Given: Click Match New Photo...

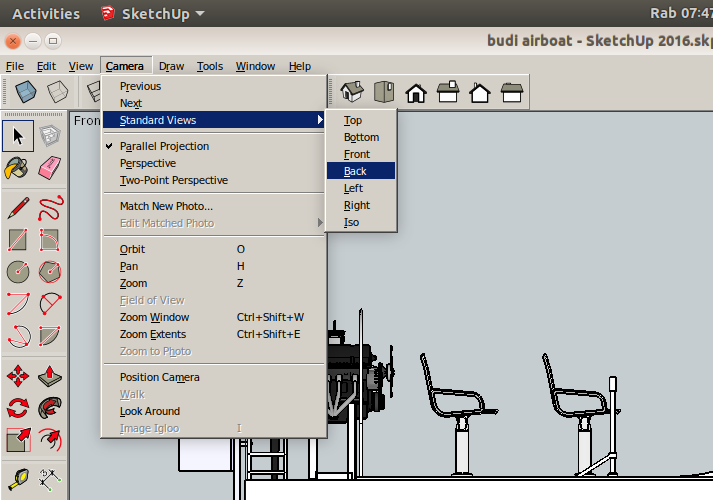Looking at the screenshot, I should point(213,206).
